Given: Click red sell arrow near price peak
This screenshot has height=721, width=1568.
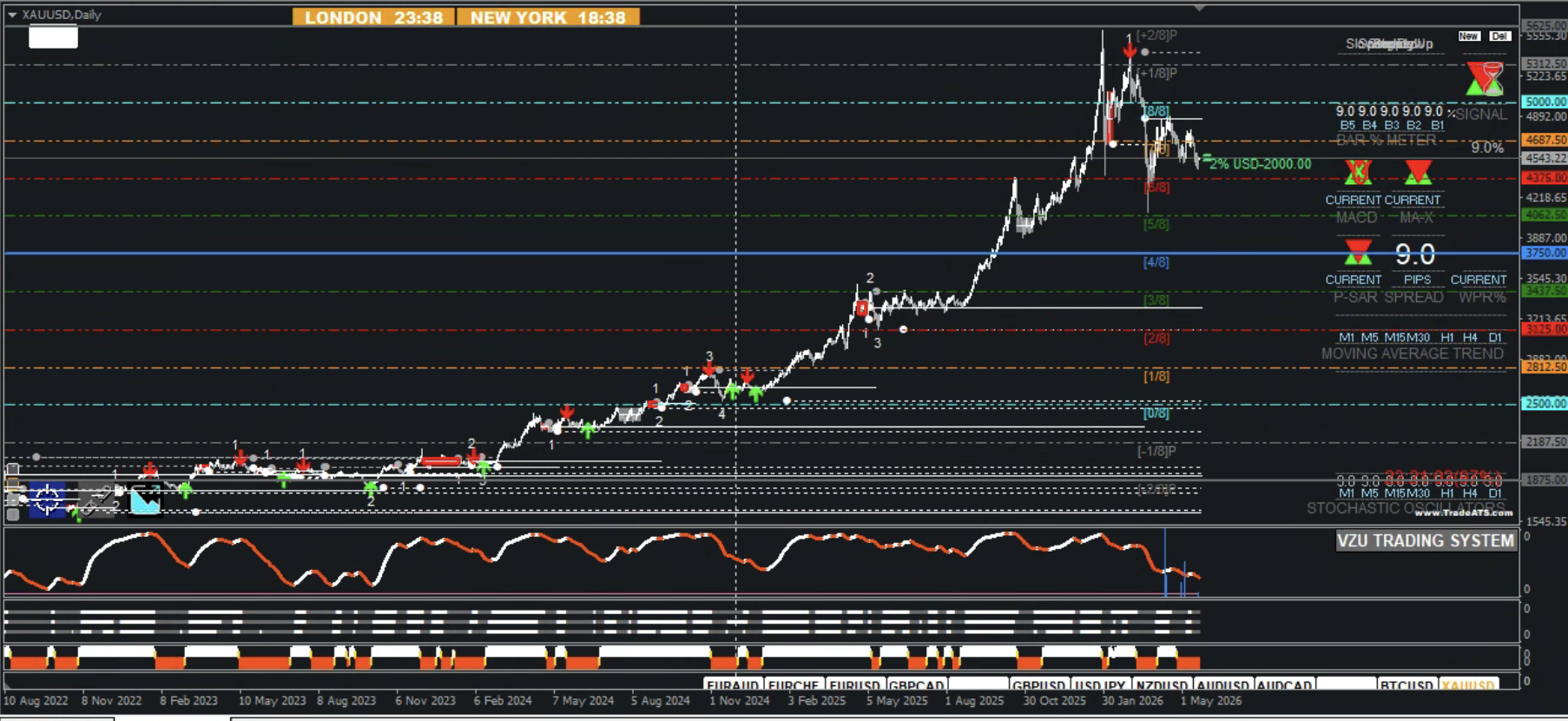Looking at the screenshot, I should [x=1129, y=51].
